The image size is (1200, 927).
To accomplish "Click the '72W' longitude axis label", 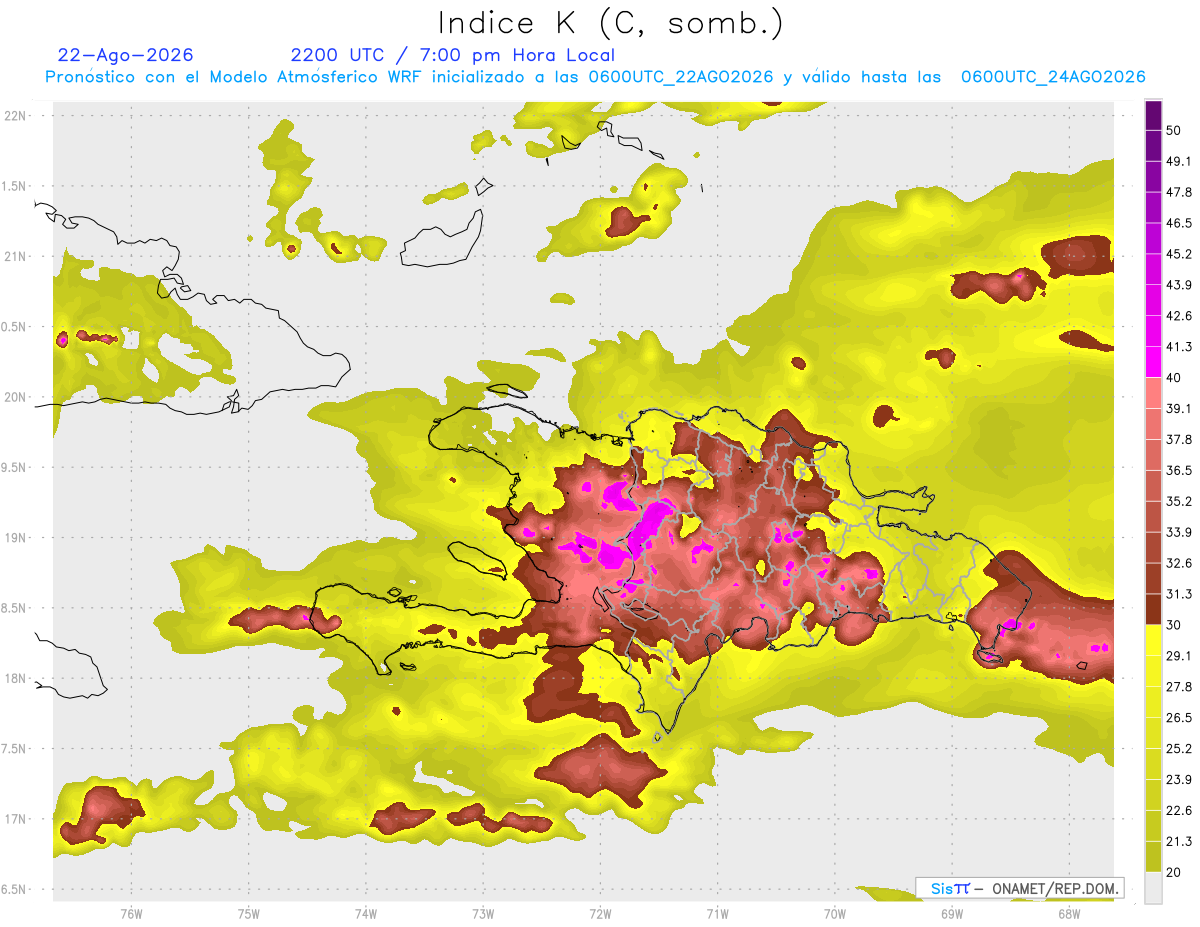I will click(x=600, y=914).
